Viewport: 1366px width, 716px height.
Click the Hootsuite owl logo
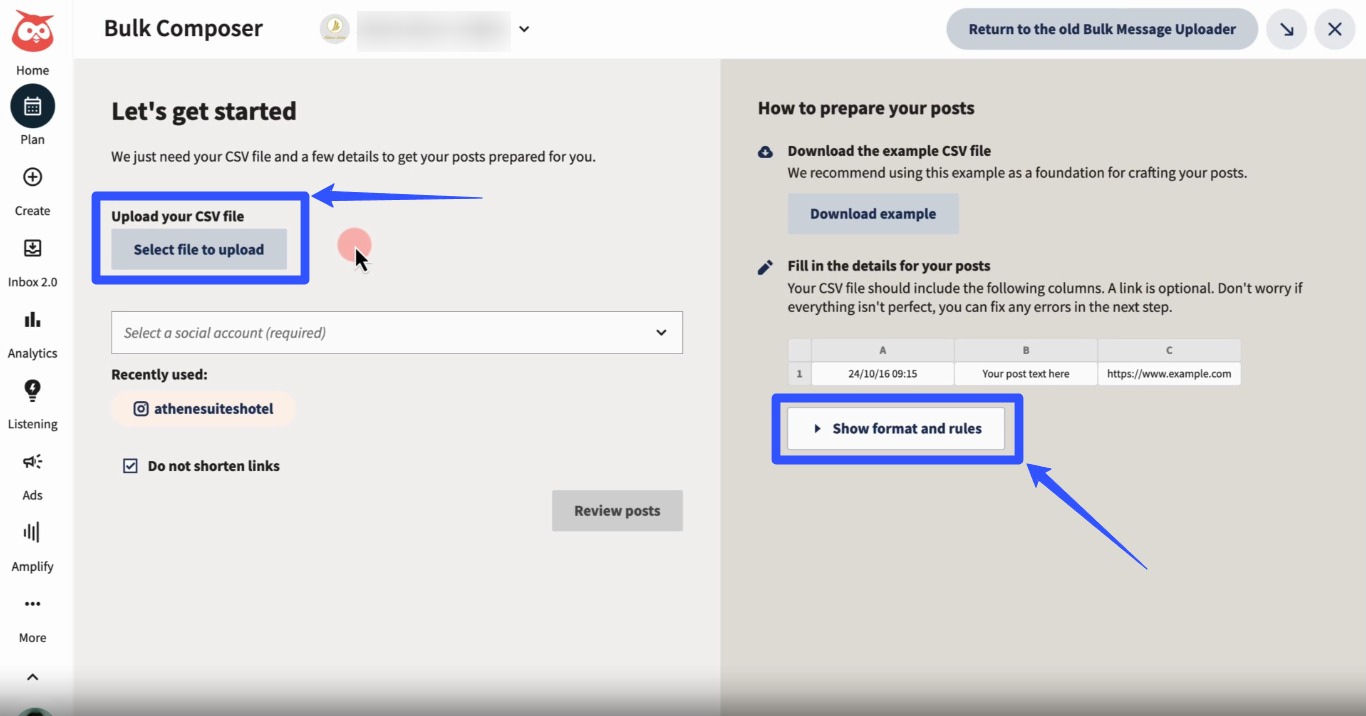34,29
